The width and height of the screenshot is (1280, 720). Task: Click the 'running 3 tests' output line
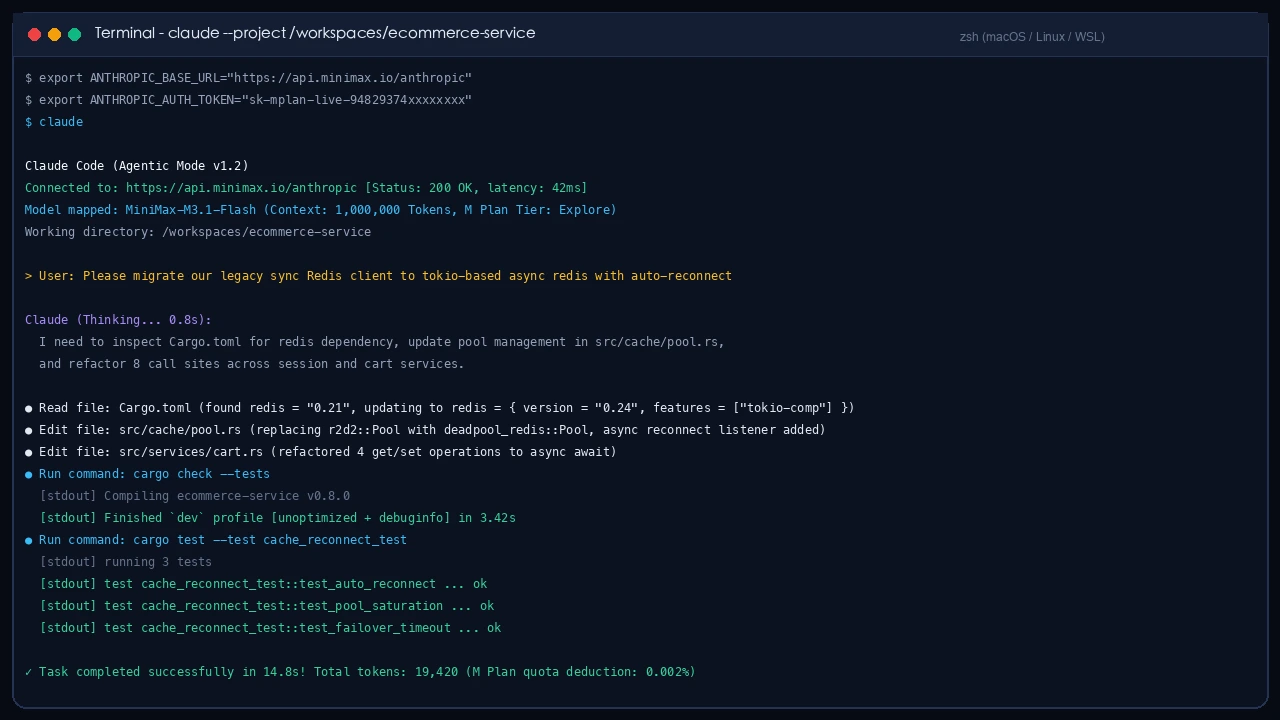126,562
